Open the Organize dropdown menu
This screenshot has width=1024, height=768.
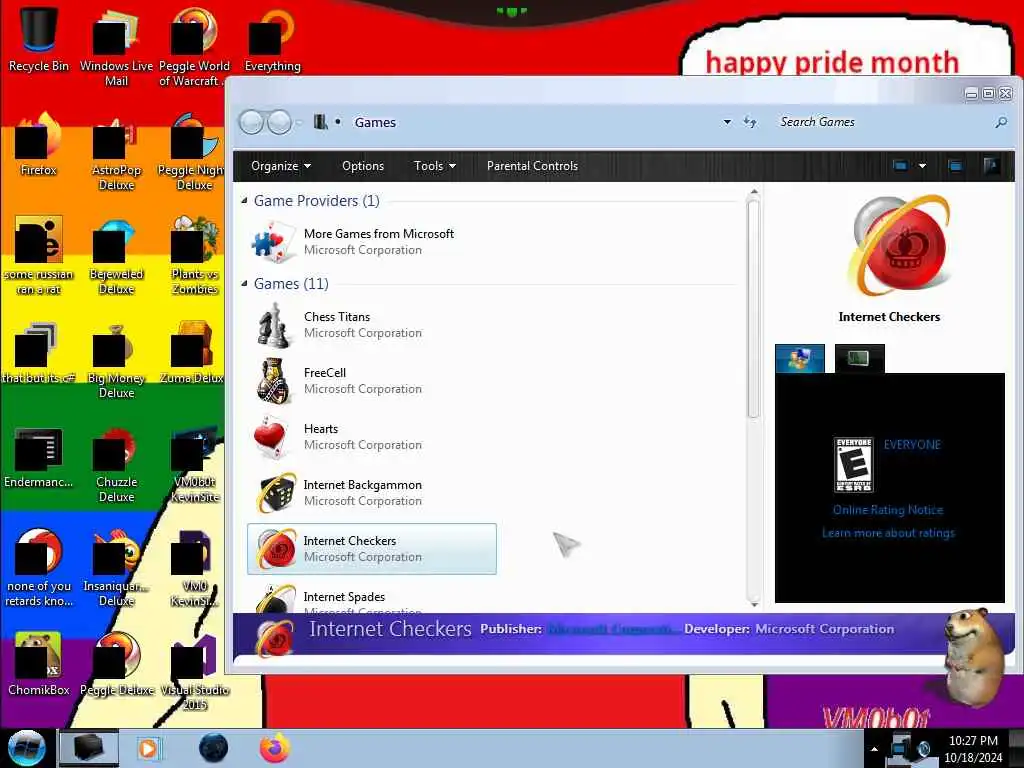[x=281, y=166]
